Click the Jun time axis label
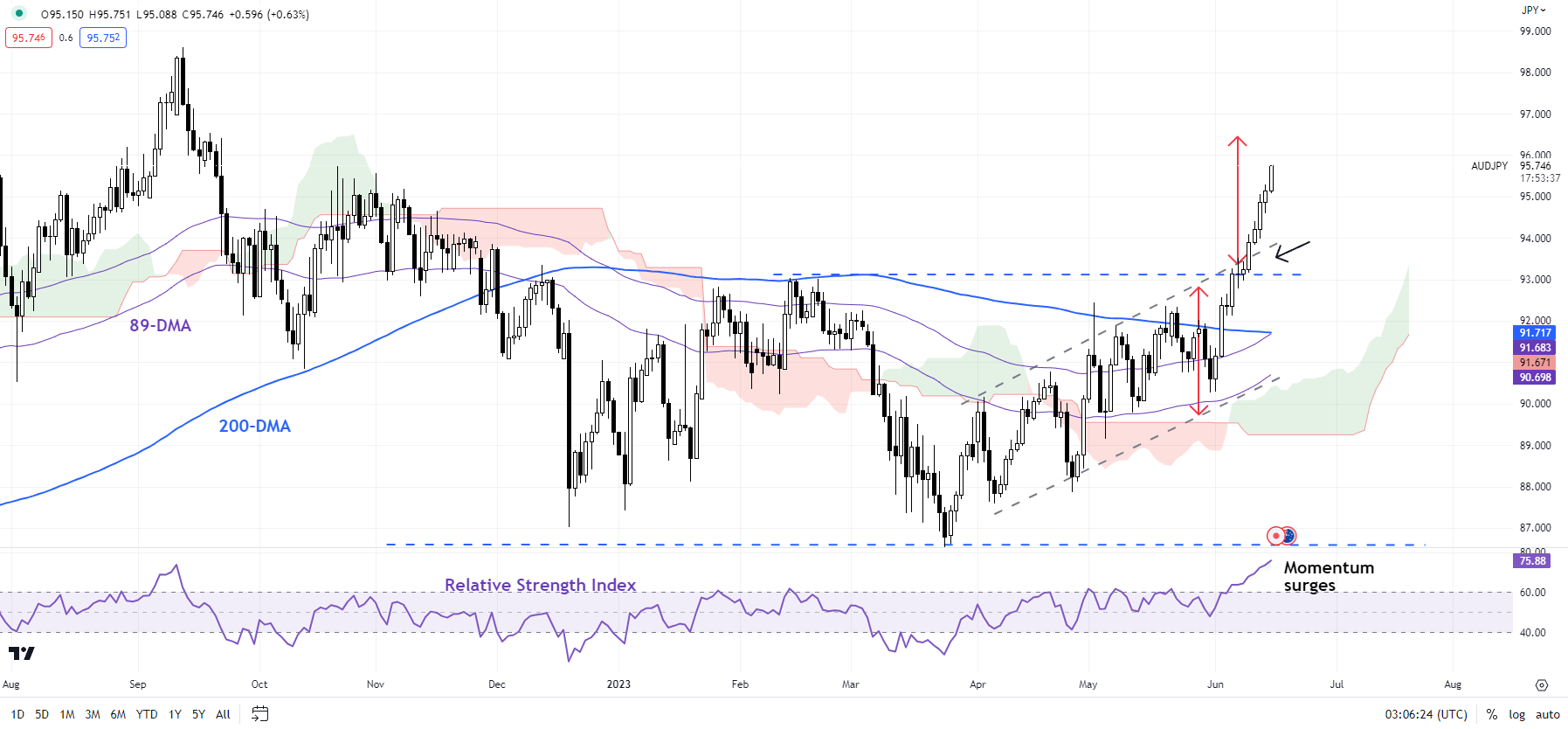The width and height of the screenshot is (1568, 729). [x=1215, y=684]
